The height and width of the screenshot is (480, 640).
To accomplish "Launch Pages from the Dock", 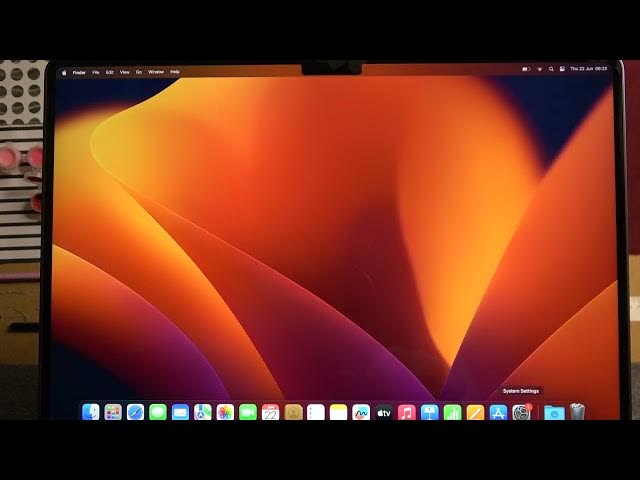I will [475, 412].
